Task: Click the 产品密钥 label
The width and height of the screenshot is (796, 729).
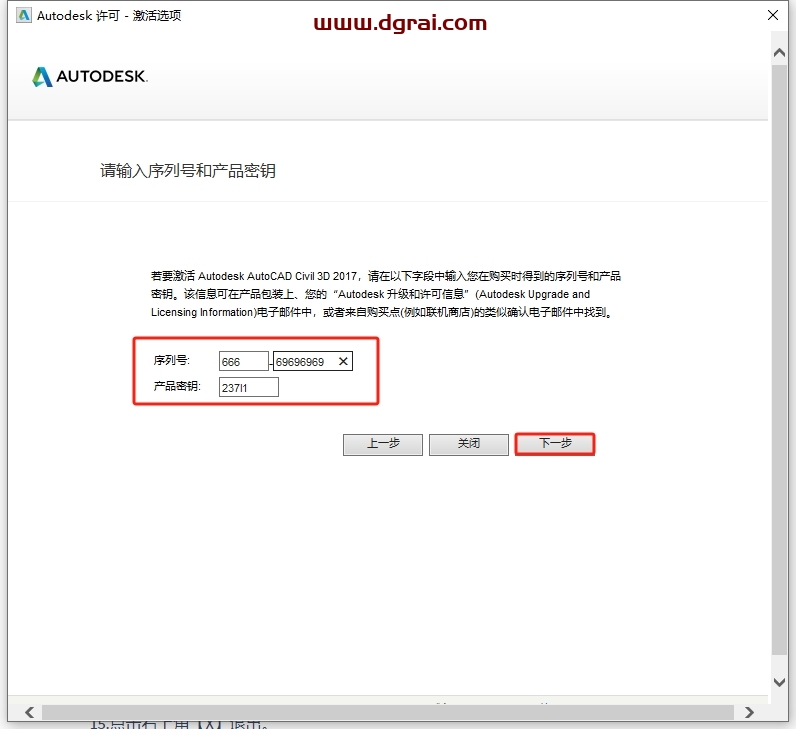Action: (177, 386)
